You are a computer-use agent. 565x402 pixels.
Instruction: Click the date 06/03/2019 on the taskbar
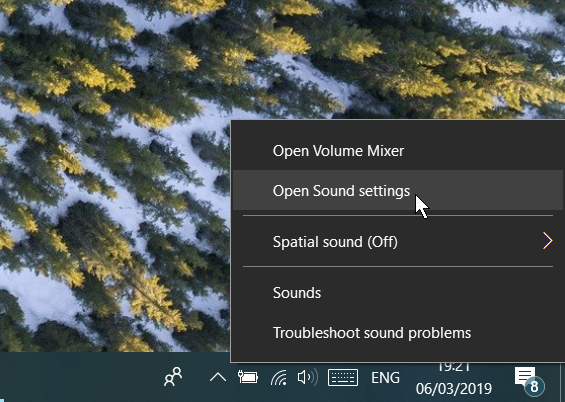[x=454, y=389]
